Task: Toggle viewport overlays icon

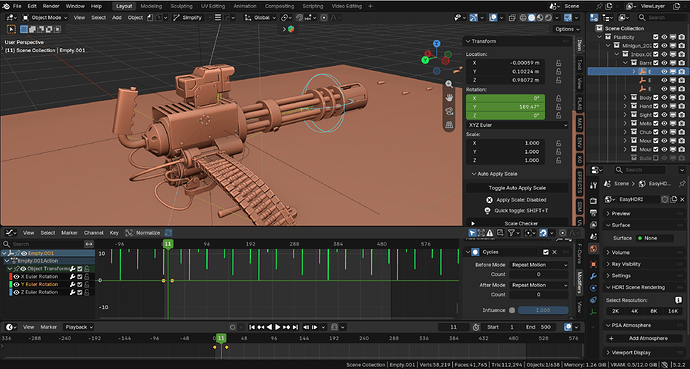Action: coord(493,18)
